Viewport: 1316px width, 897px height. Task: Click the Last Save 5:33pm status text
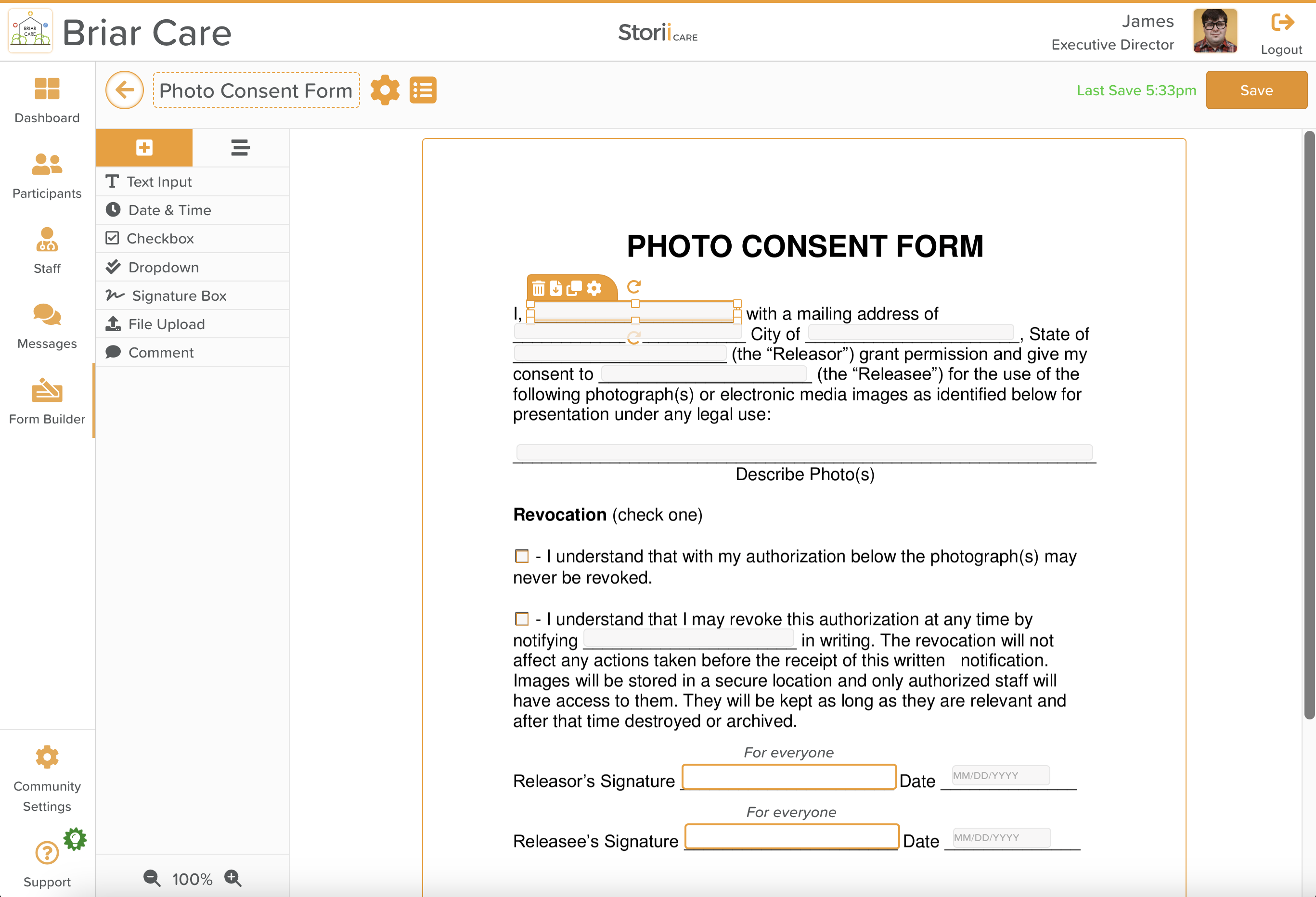[1136, 90]
